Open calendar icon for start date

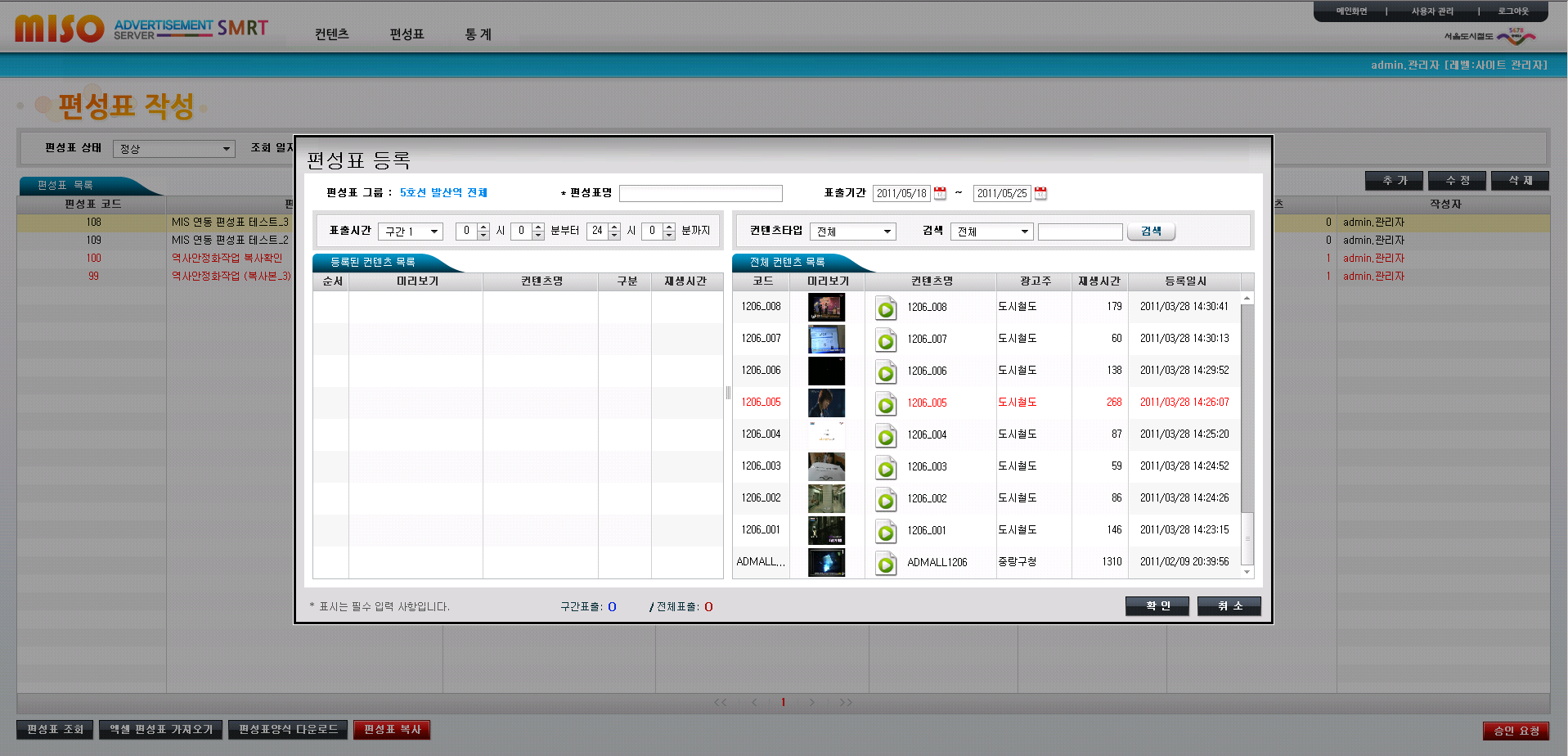(940, 193)
